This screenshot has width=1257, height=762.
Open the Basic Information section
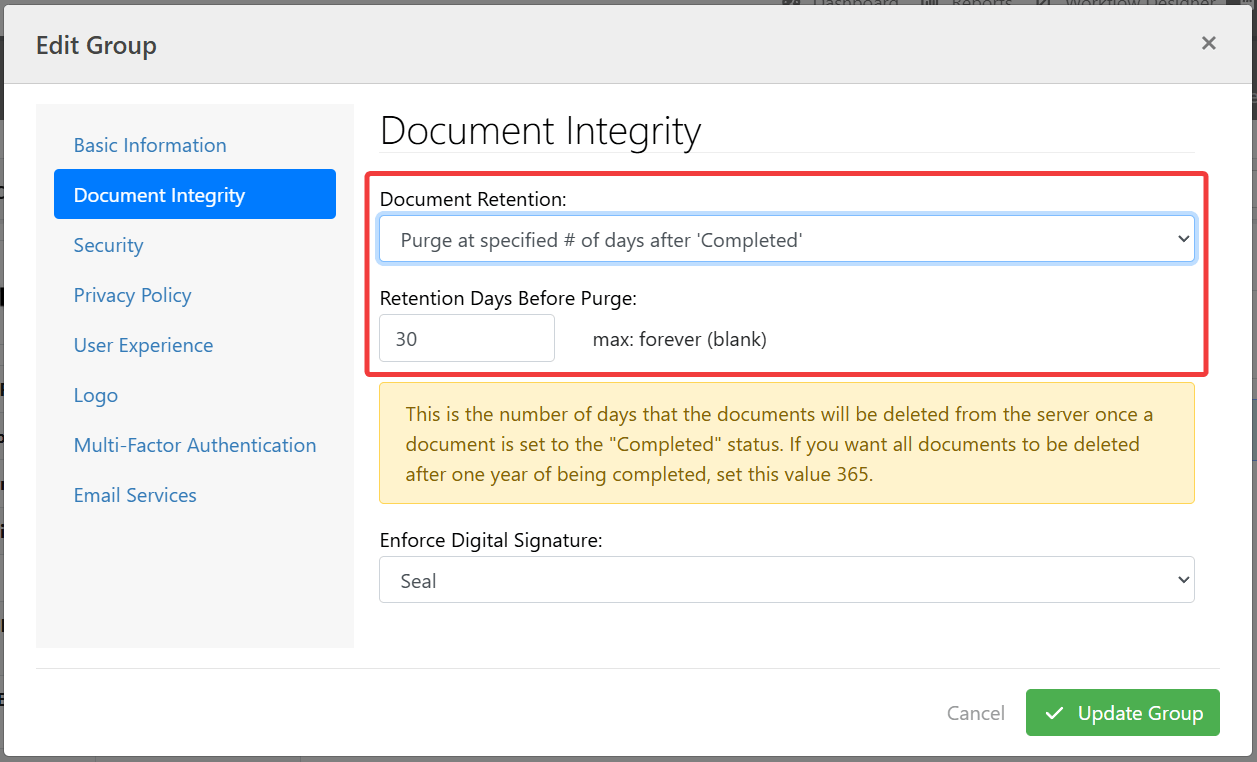coord(150,145)
